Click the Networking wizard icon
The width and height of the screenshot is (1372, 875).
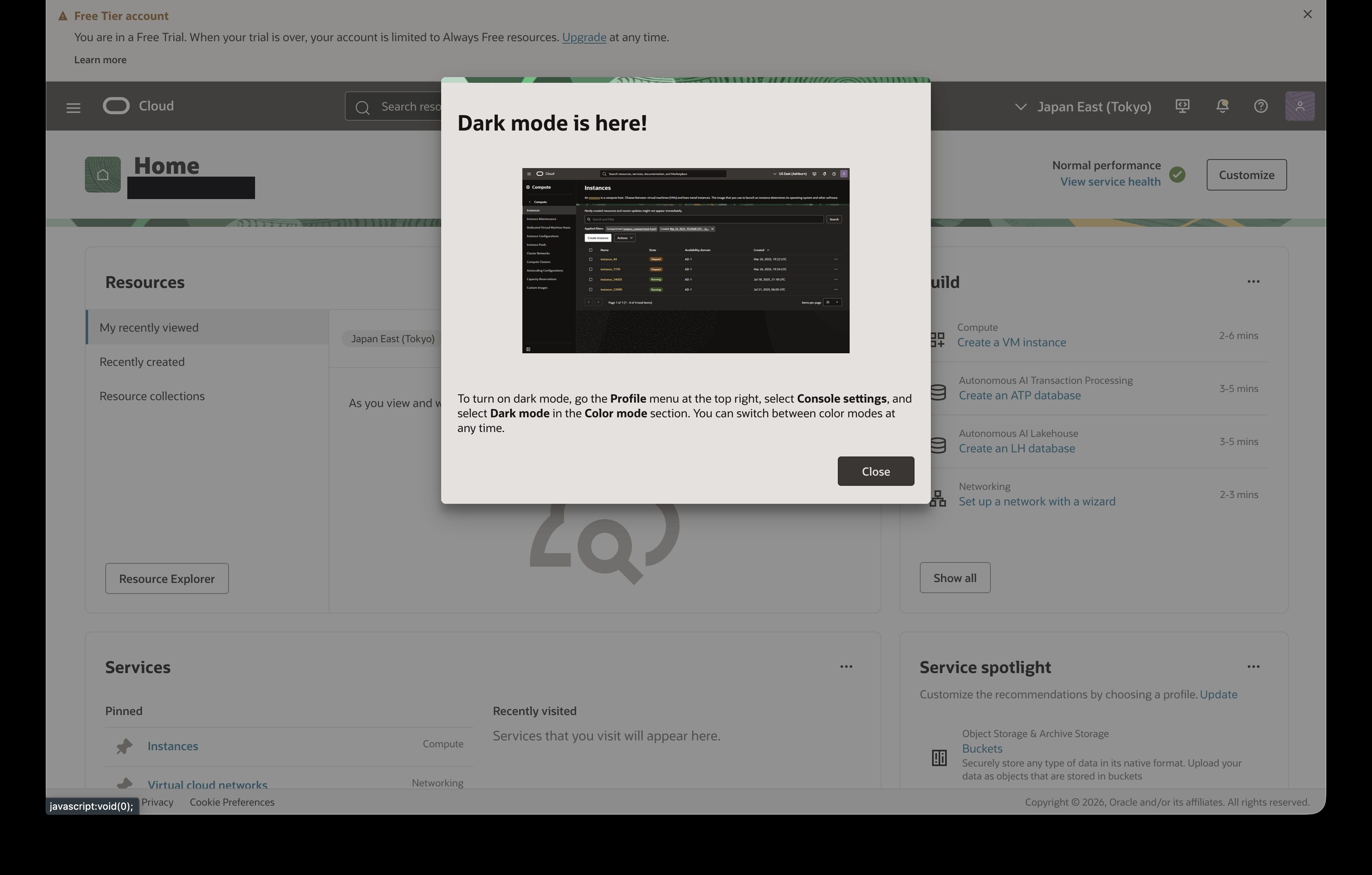click(x=939, y=498)
